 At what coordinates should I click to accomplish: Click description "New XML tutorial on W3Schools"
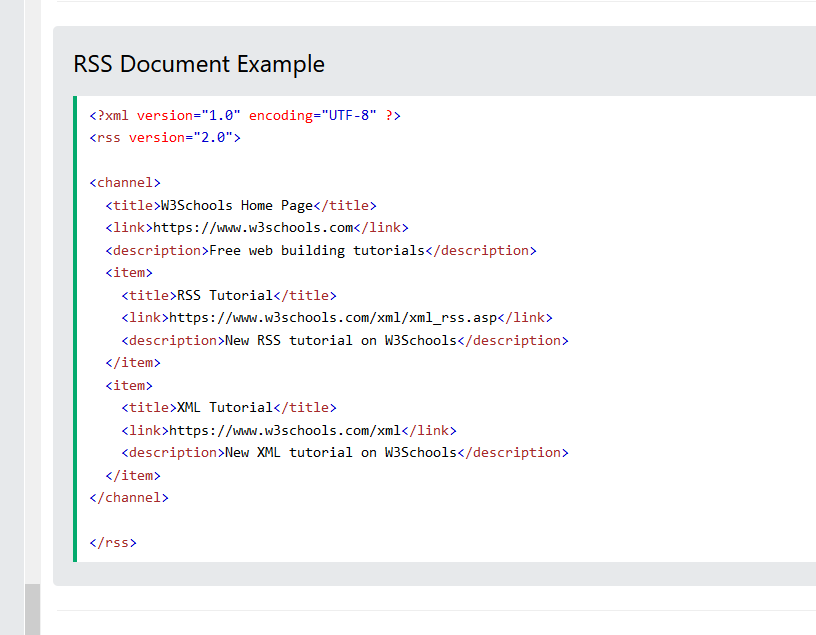pos(345,453)
